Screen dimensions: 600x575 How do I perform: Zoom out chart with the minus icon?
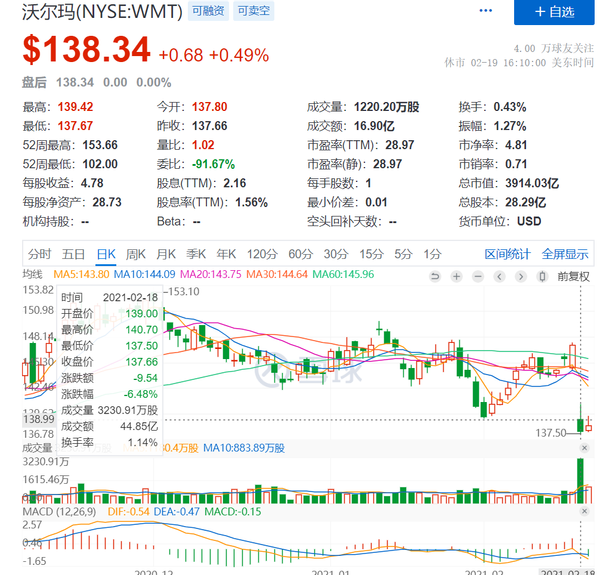click(x=478, y=276)
